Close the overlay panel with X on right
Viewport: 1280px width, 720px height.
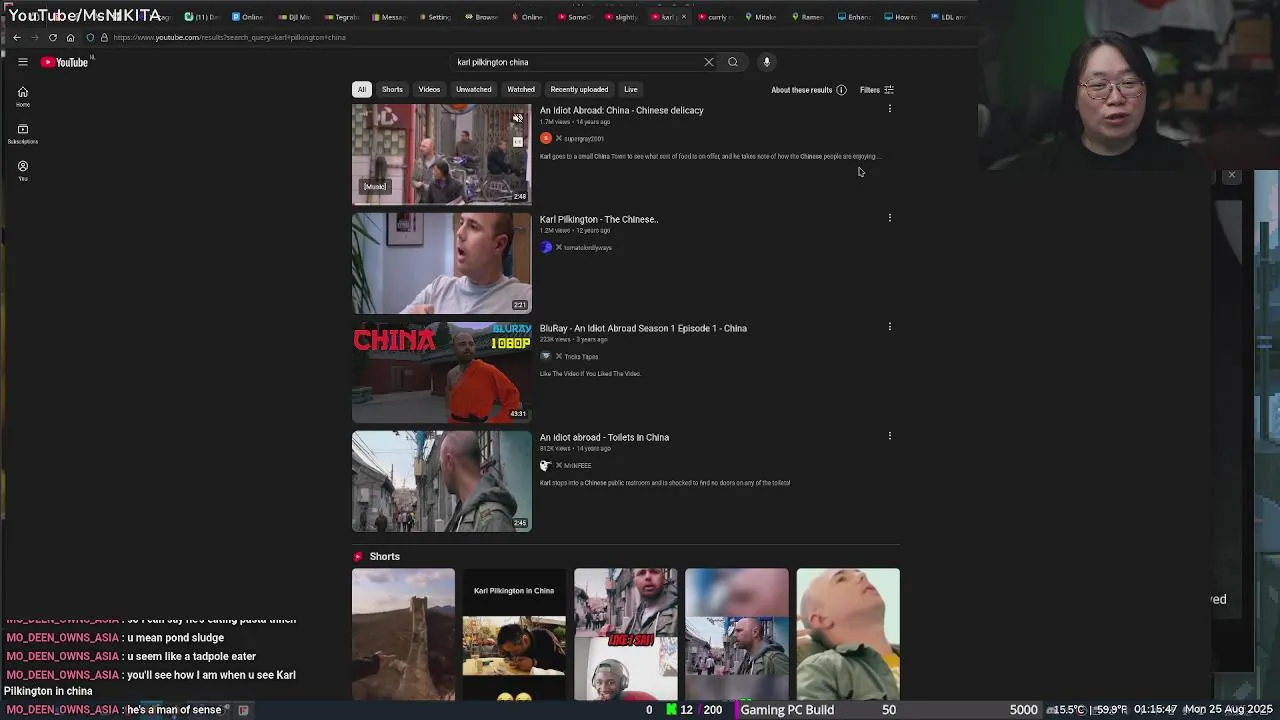tap(1232, 175)
